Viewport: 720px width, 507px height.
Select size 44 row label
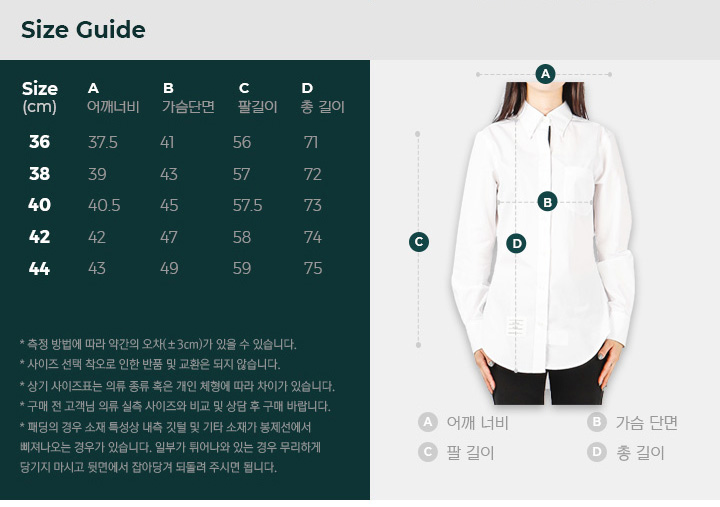(39, 268)
